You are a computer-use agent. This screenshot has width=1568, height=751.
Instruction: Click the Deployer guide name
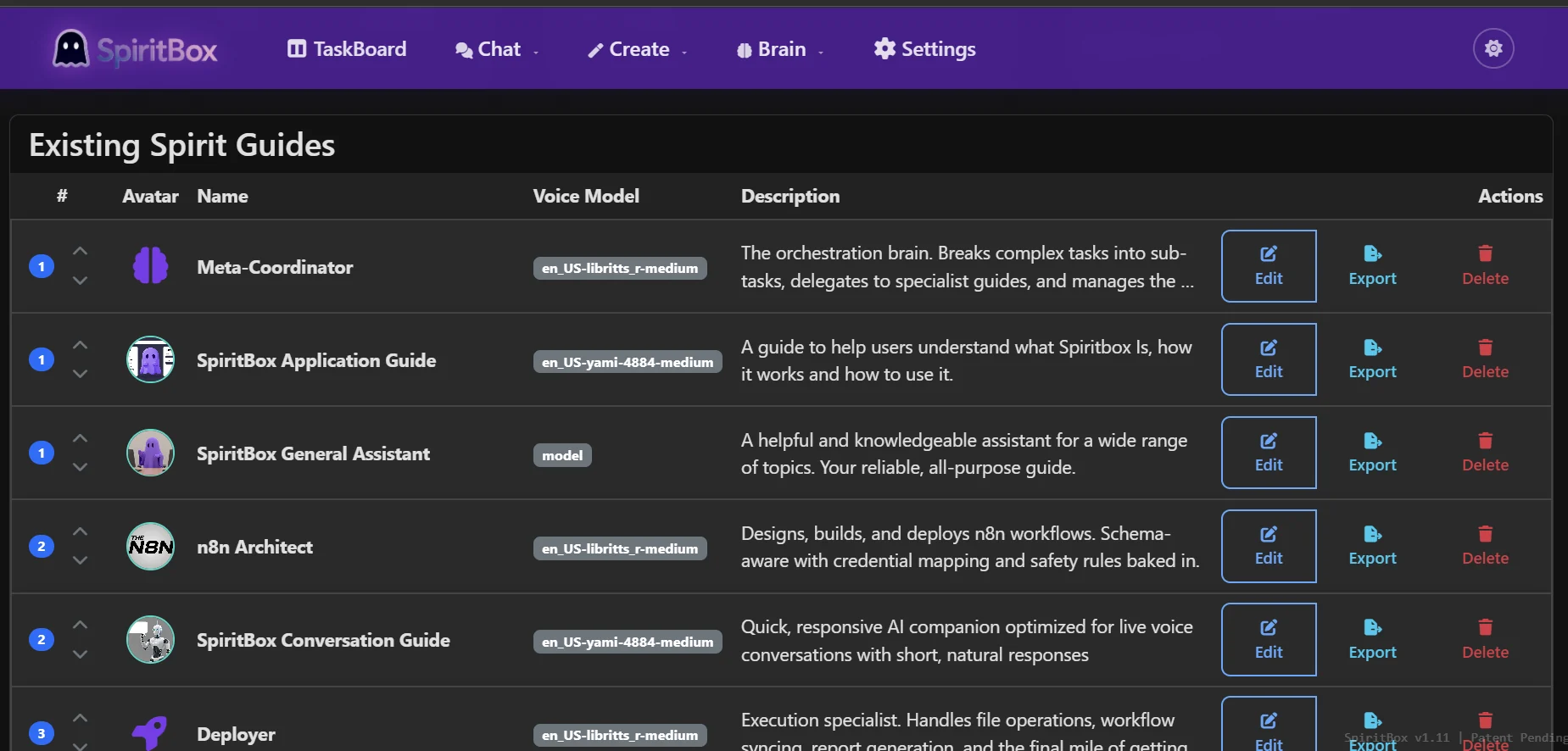pyautogui.click(x=236, y=734)
